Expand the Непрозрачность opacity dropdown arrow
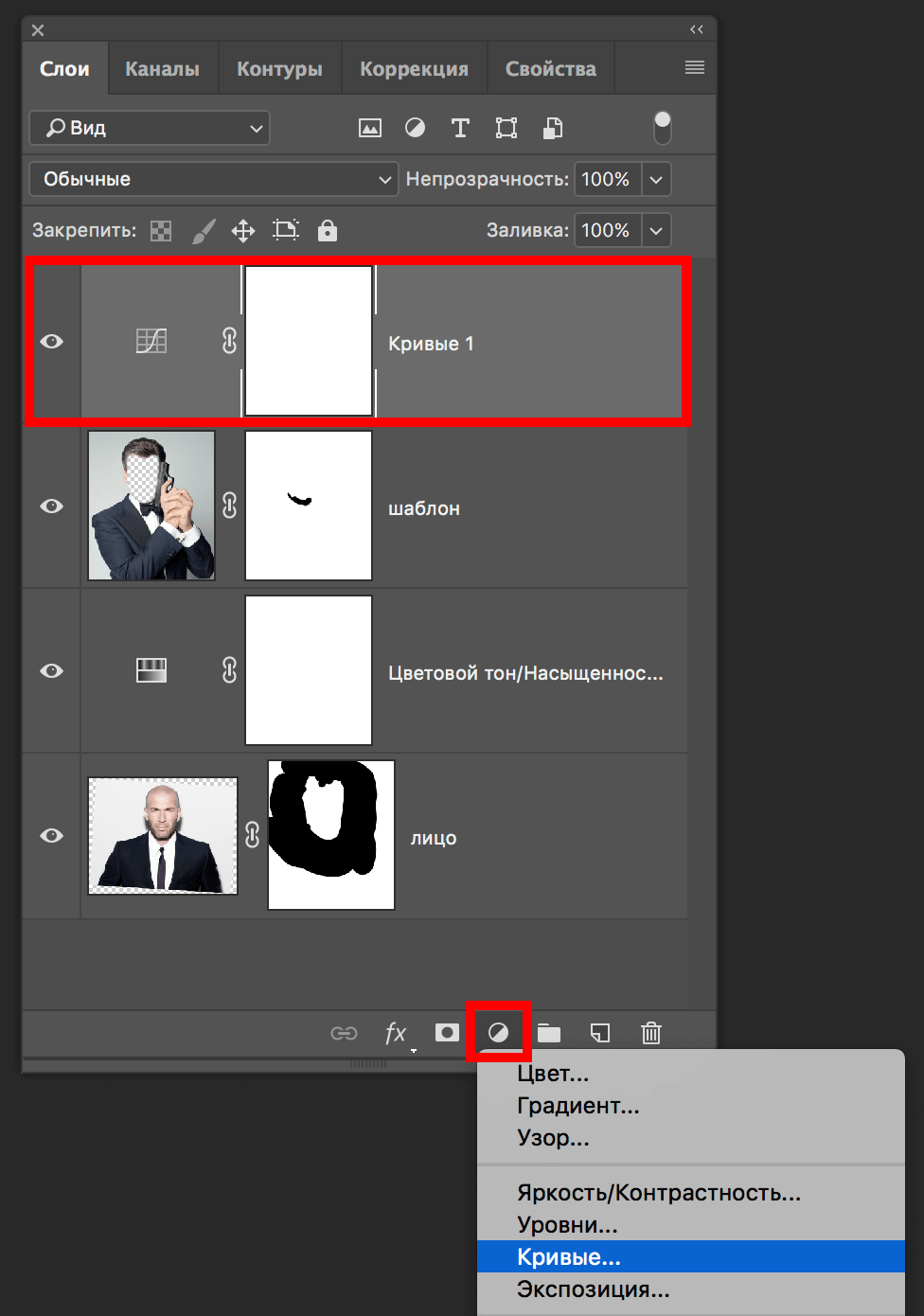This screenshot has width=924, height=1316. 656,179
